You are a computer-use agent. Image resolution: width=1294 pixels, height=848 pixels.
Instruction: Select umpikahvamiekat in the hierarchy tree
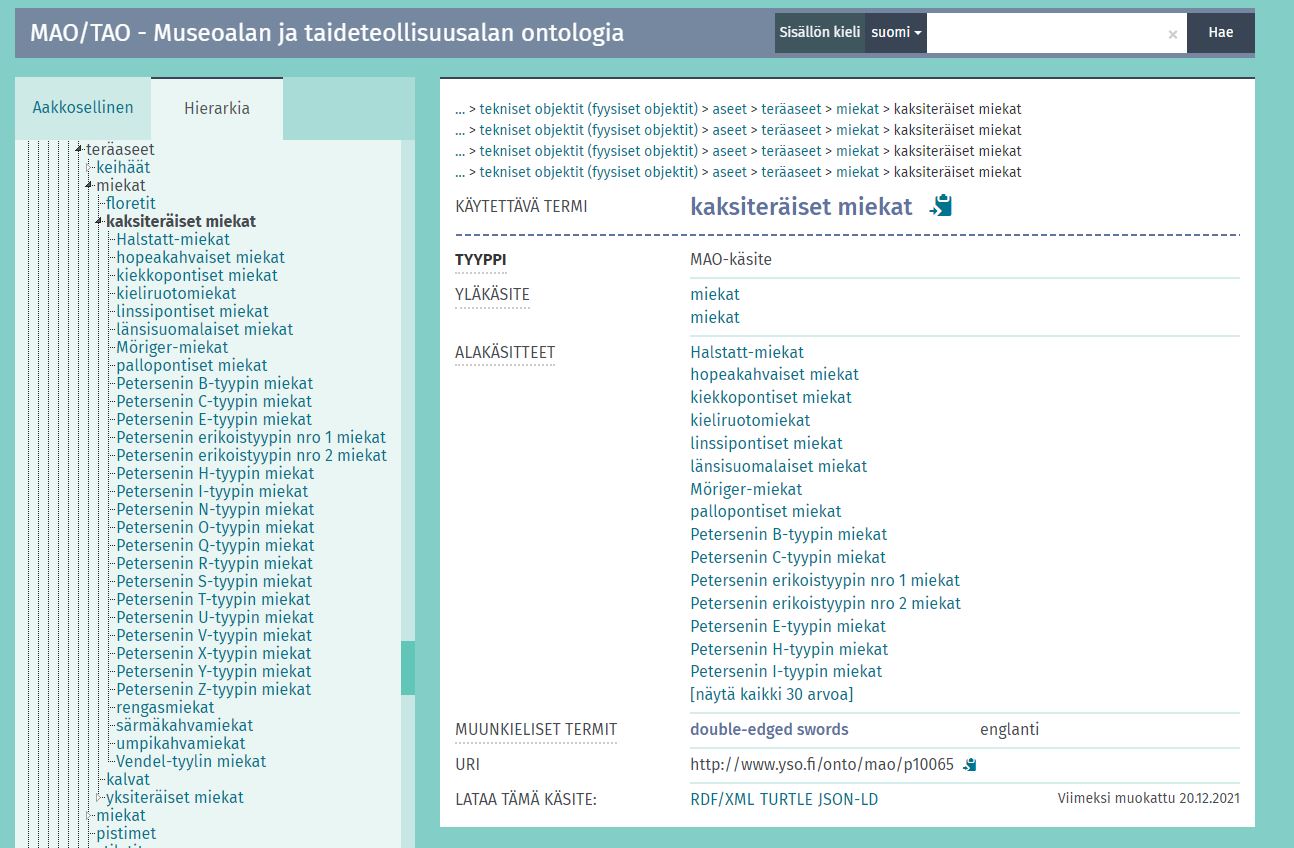tap(180, 743)
